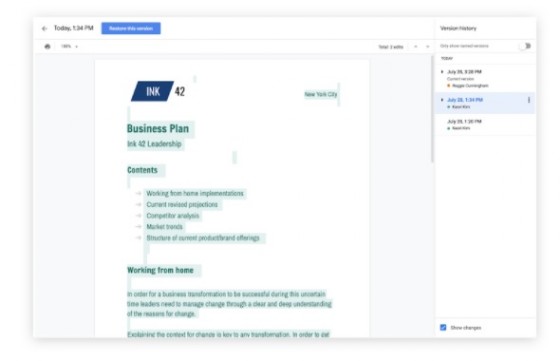Click Market trends list item

pyautogui.click(x=165, y=227)
